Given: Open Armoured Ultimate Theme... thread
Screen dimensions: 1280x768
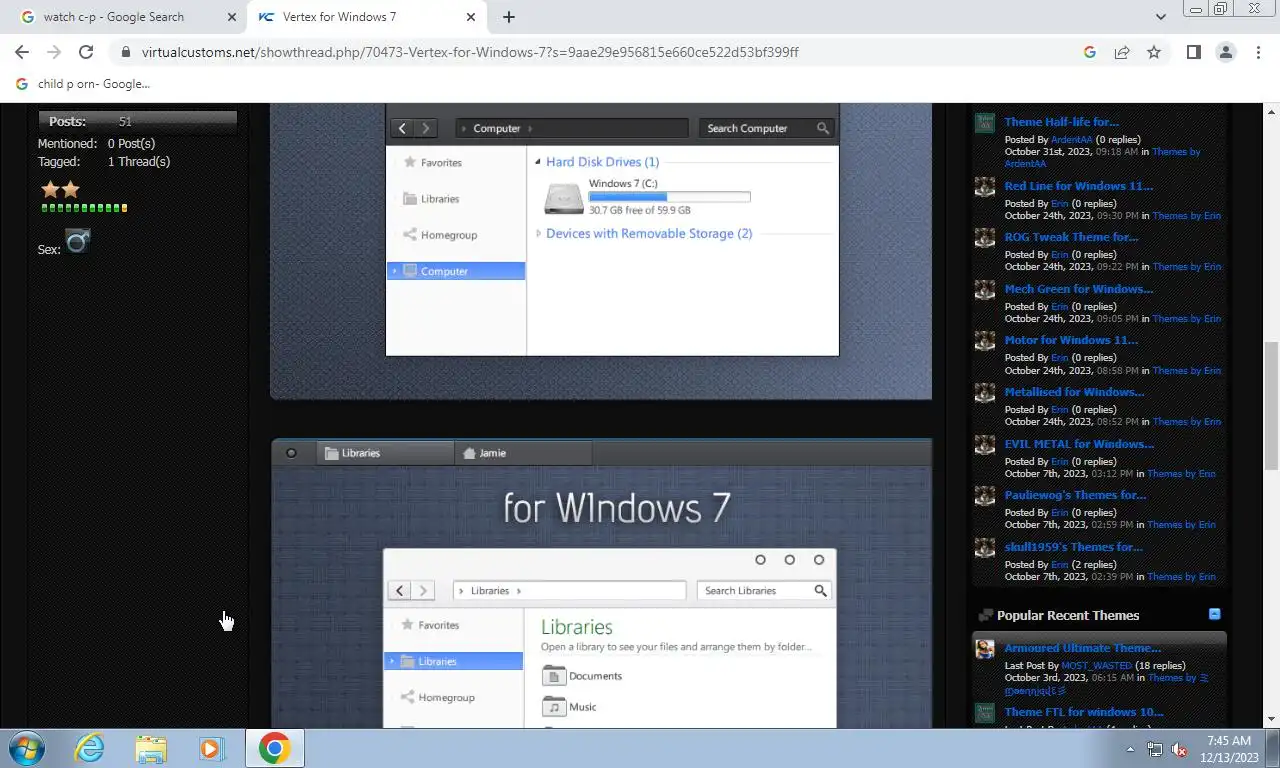Looking at the screenshot, I should tap(1082, 648).
